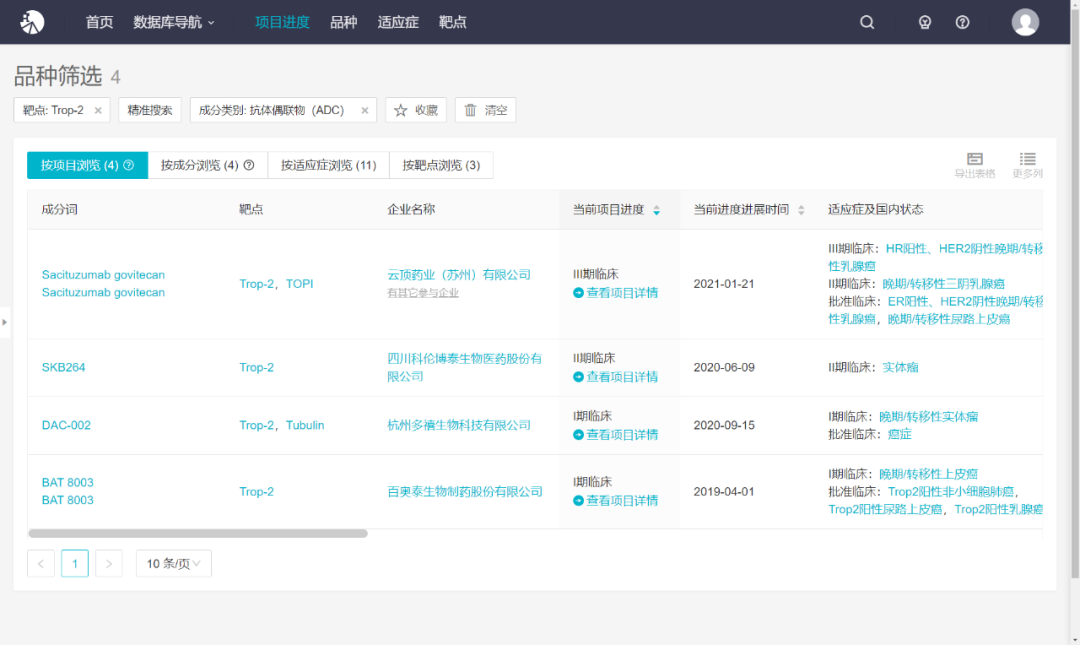Open the 10 条/页 page size dropdown
Image resolution: width=1080 pixels, height=645 pixels.
174,564
